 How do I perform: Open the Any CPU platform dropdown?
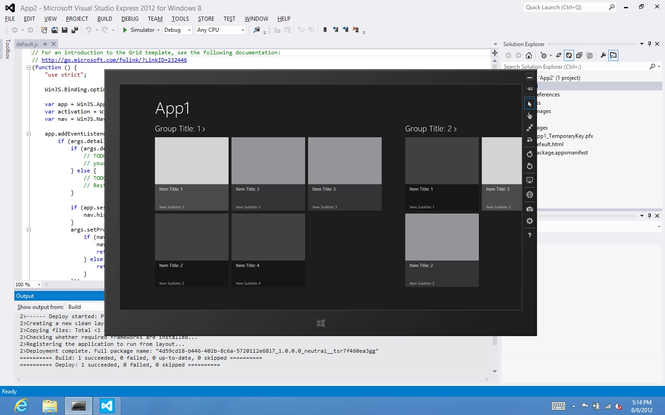pos(221,30)
